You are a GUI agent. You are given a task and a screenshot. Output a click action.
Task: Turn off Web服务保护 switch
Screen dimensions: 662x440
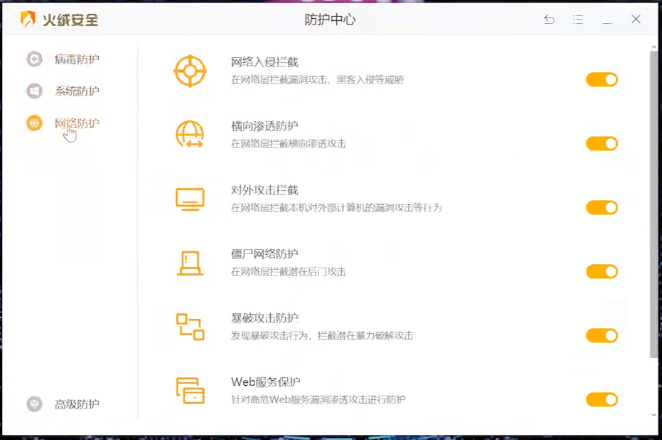coord(602,399)
